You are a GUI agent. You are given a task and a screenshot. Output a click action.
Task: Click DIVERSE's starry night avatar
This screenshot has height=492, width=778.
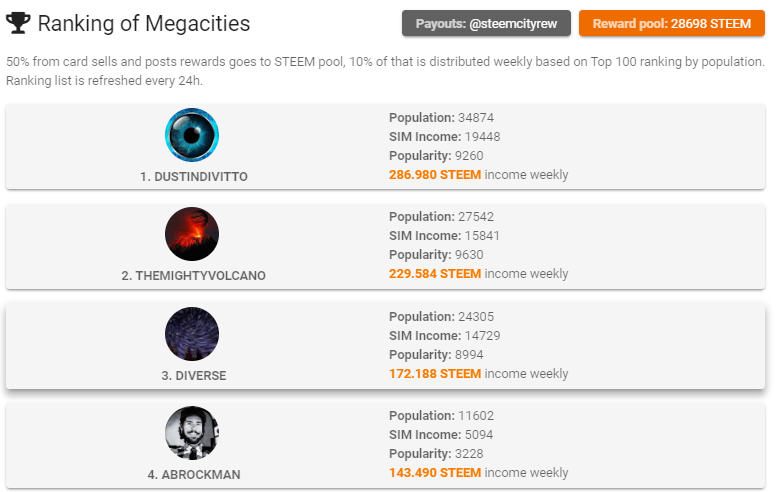click(x=192, y=334)
